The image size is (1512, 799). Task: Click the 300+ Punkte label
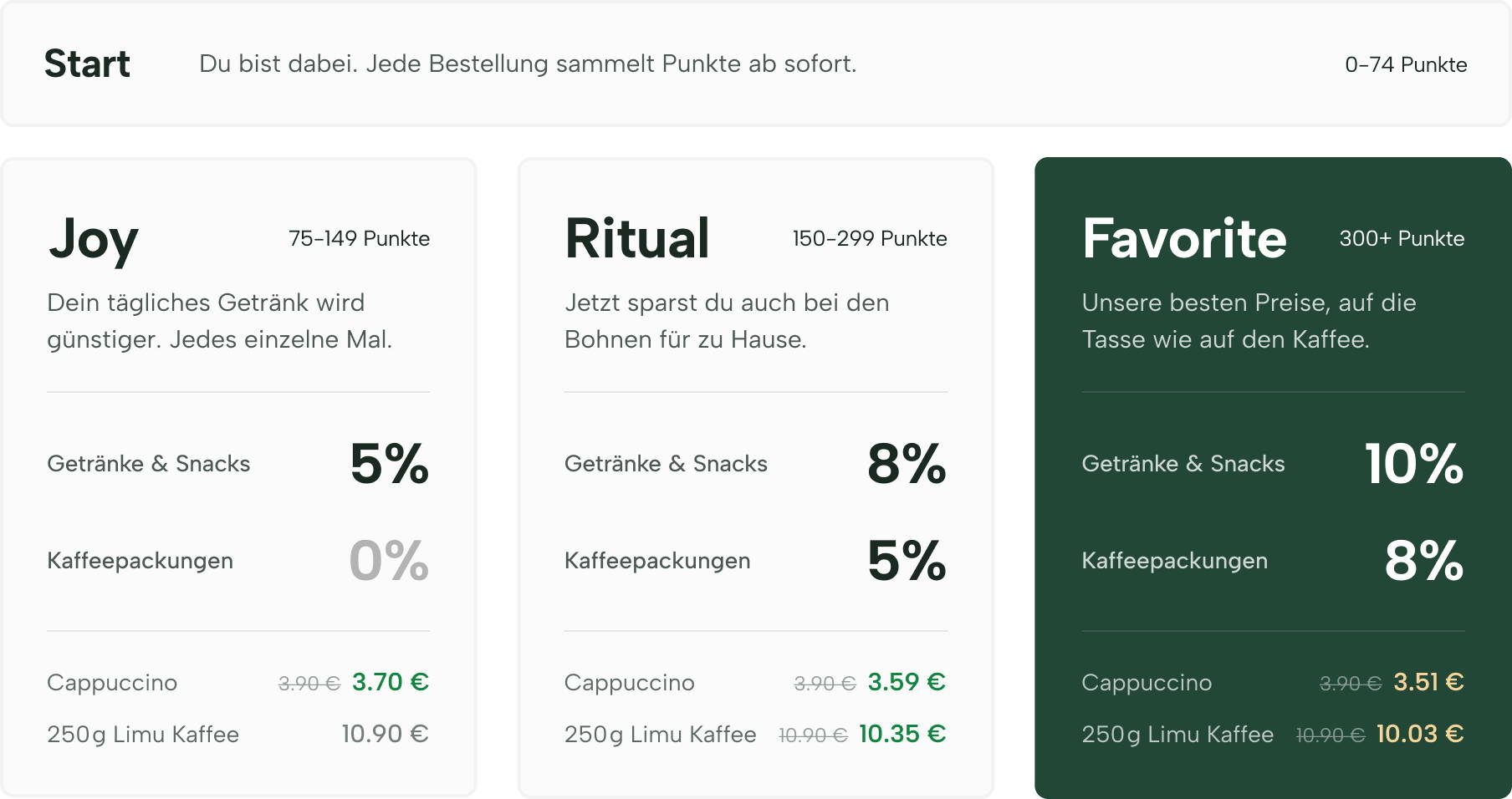click(1402, 238)
